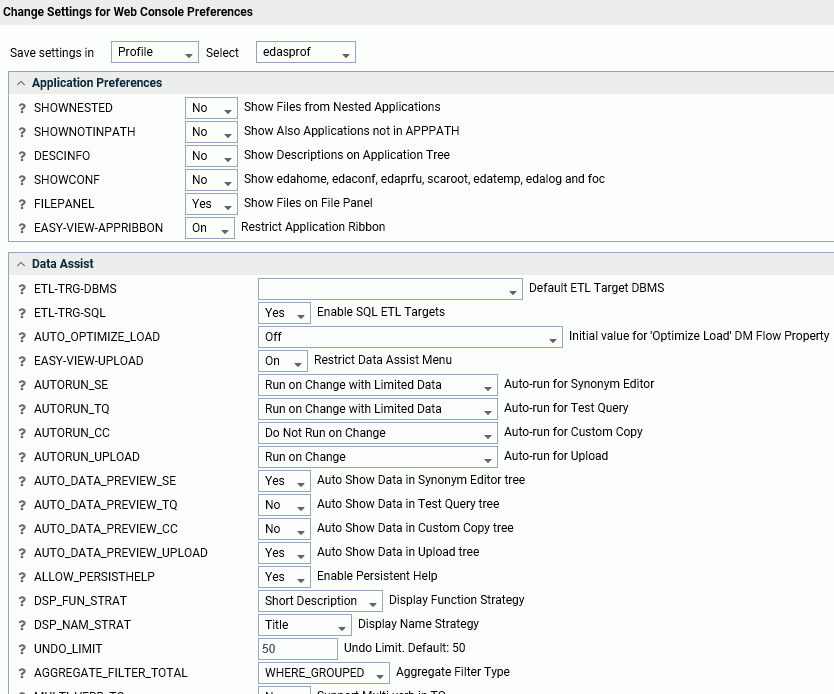Screen dimensions: 834x694
Task: Open the AUTO_DATA_PREVIEW_SE Yes dropdown
Action: 284,481
